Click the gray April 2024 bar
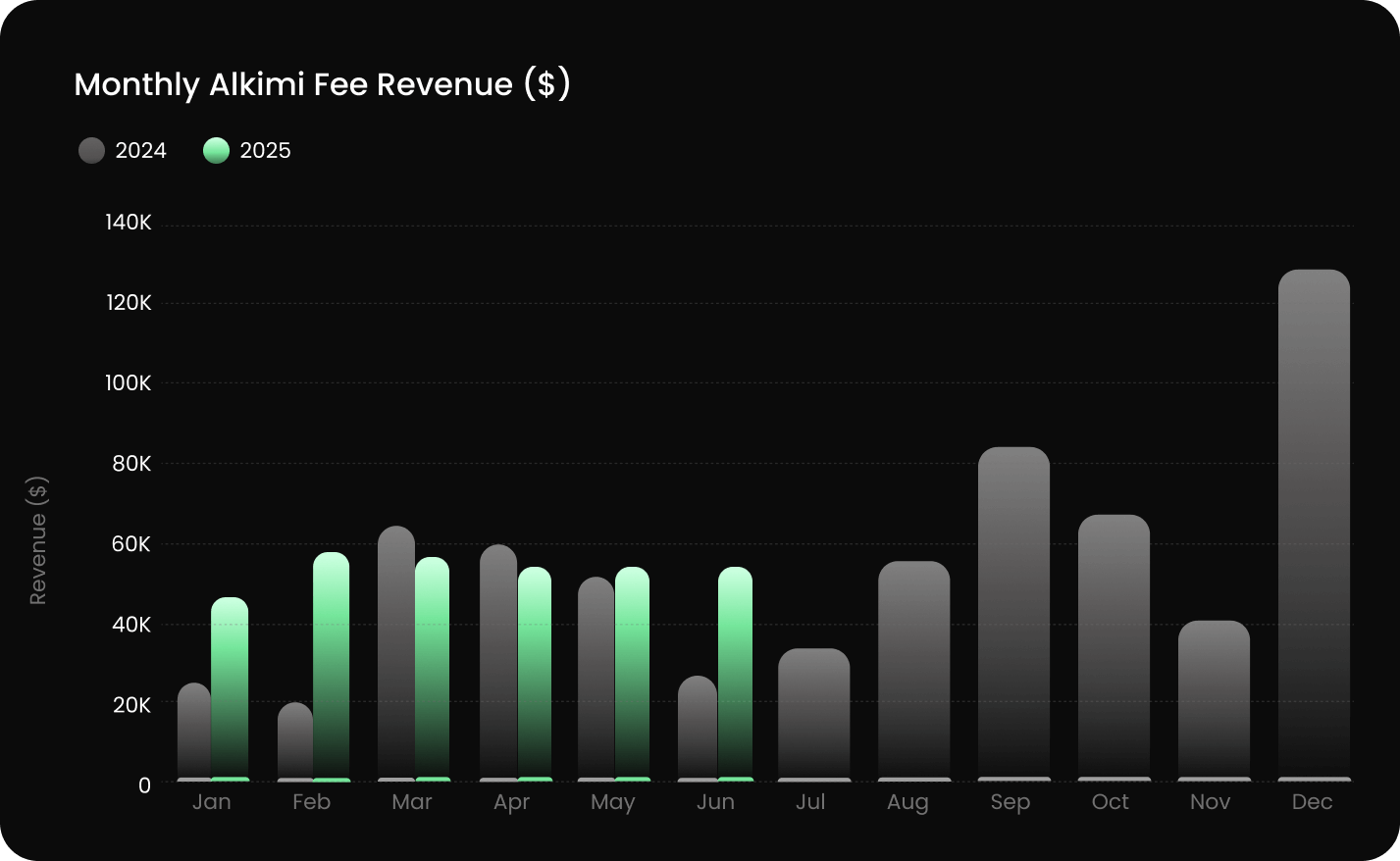 click(x=498, y=663)
